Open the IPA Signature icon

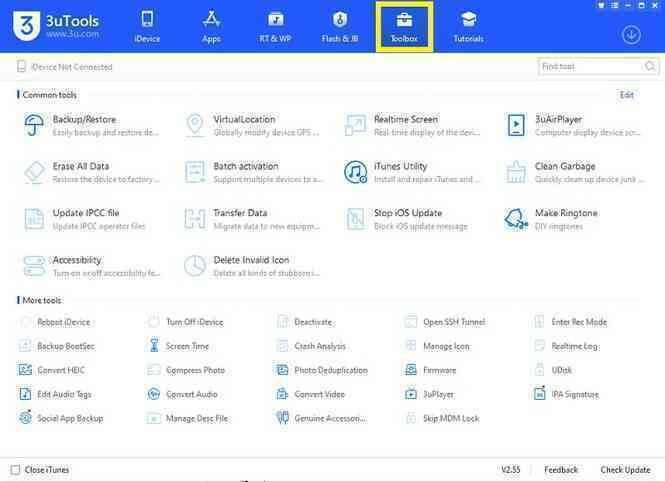point(539,393)
